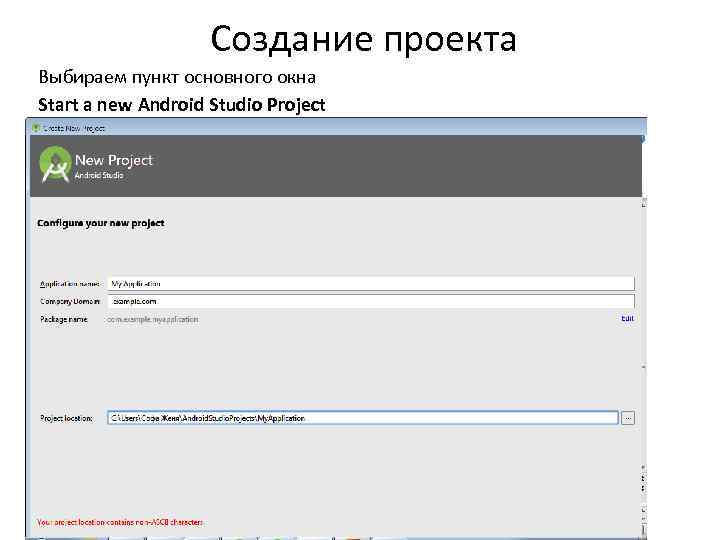Click the Edit link for package name
Image resolution: width=720 pixels, height=540 pixels.
[x=627, y=318]
